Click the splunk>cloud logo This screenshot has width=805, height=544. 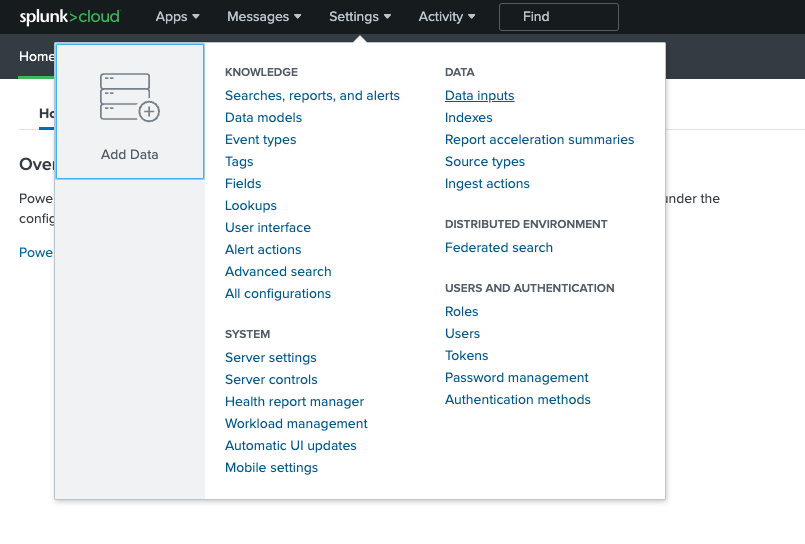(x=69, y=17)
